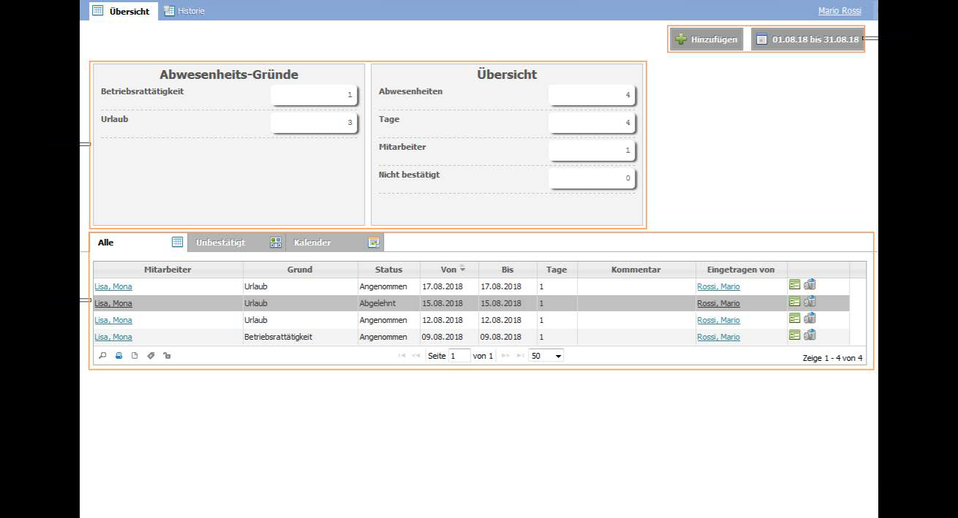The width and height of the screenshot is (958, 518).
Task: Open Lisa, Mona link in 12.08.2018 row
Action: [x=113, y=320]
